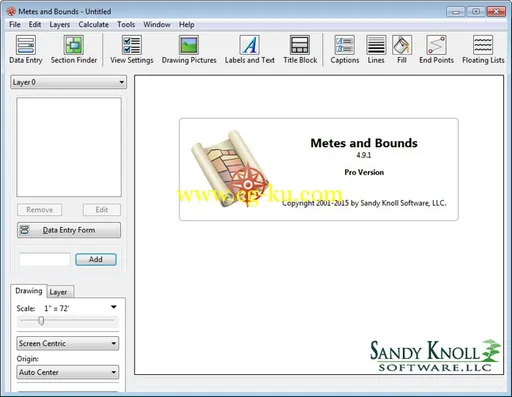The height and width of the screenshot is (397, 512).
Task: Expand the Screen Centric dropdown
Action: [x=68, y=343]
